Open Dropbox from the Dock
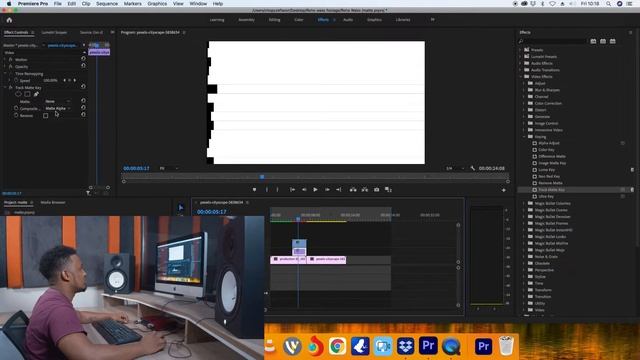This screenshot has width=640, height=360. click(x=405, y=347)
